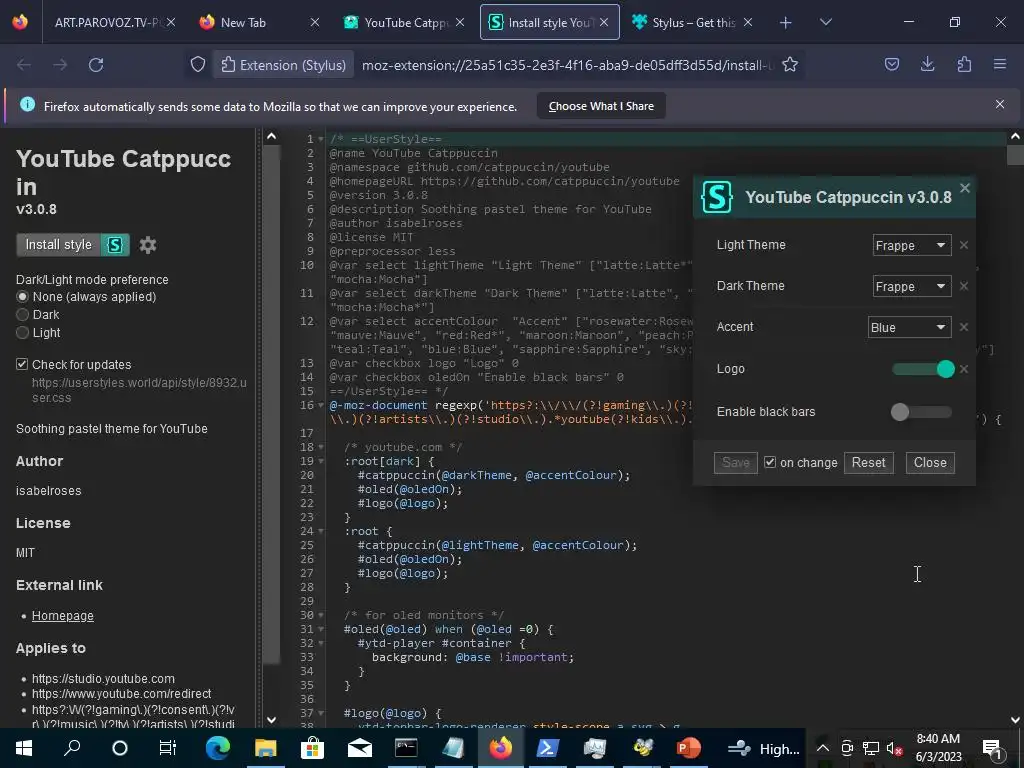
Task: Go back using the back arrow
Action: pos(24,65)
